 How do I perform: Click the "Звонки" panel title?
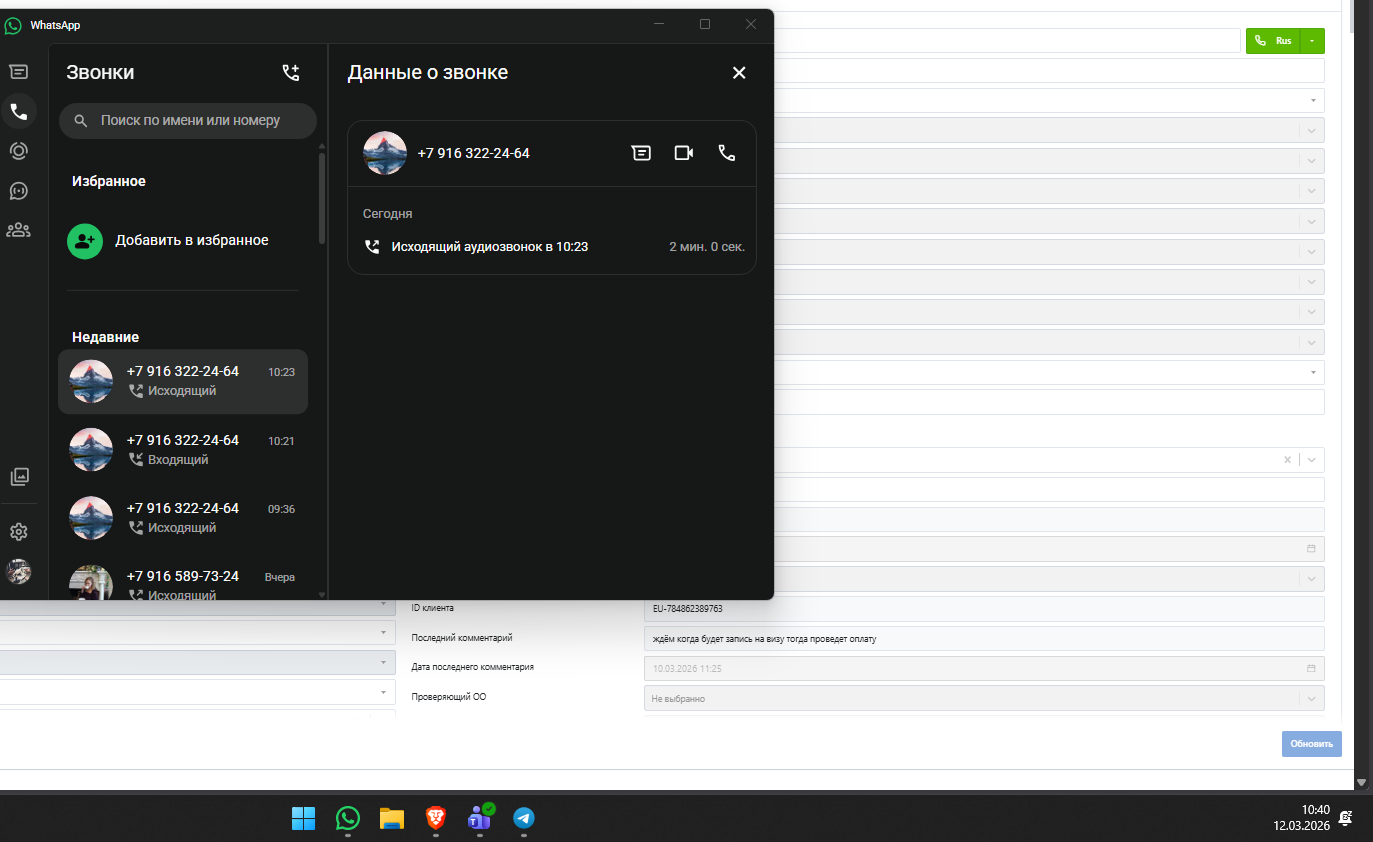point(100,72)
